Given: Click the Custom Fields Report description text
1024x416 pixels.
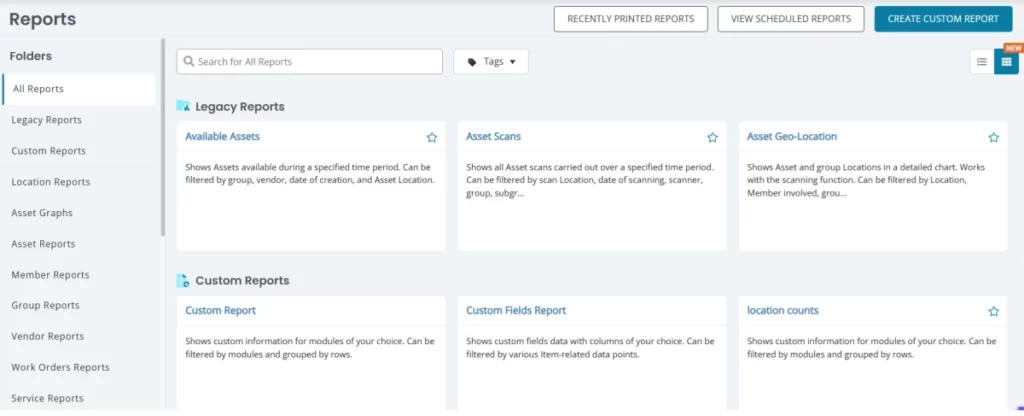Looking at the screenshot, I should (590, 348).
